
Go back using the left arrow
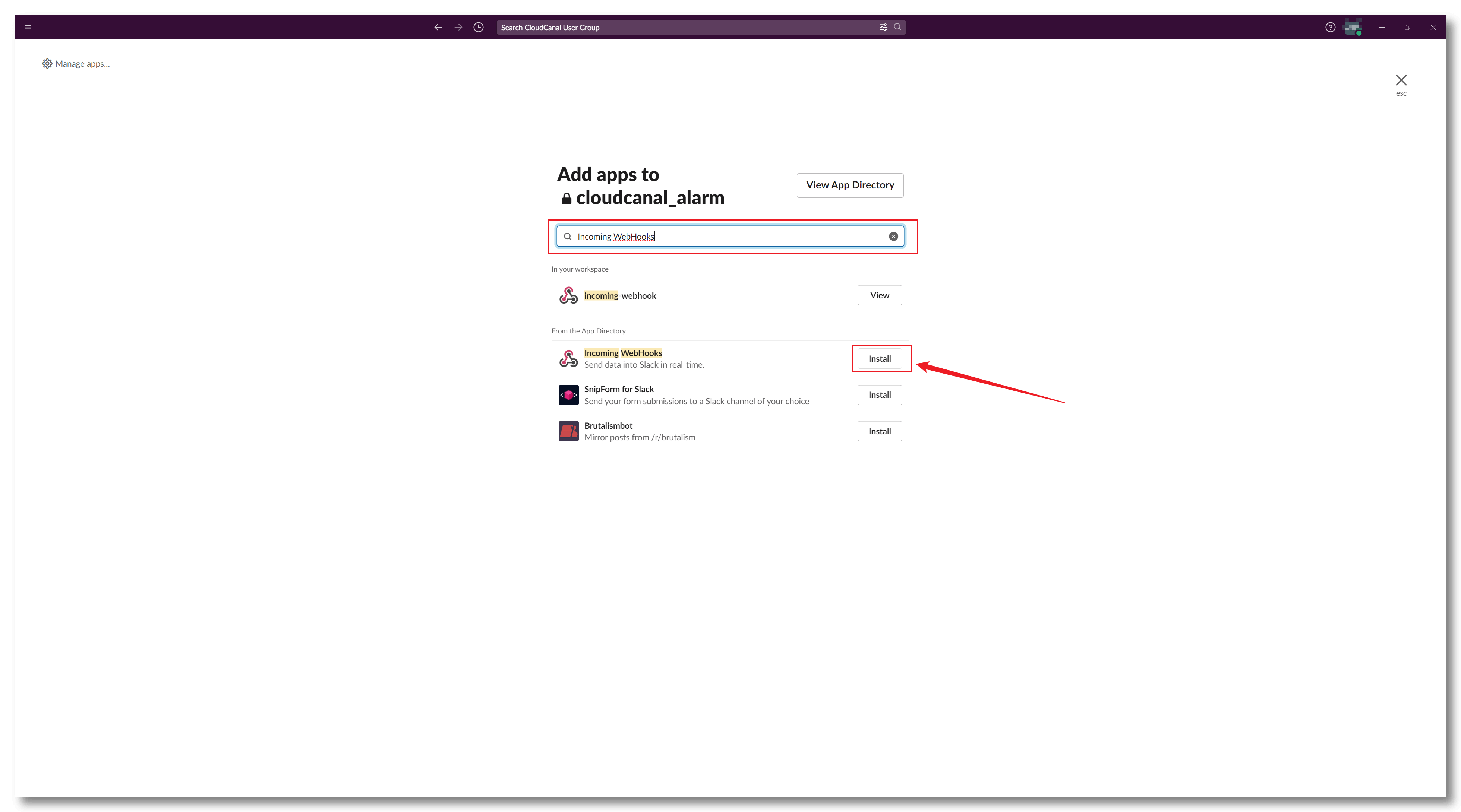point(438,27)
